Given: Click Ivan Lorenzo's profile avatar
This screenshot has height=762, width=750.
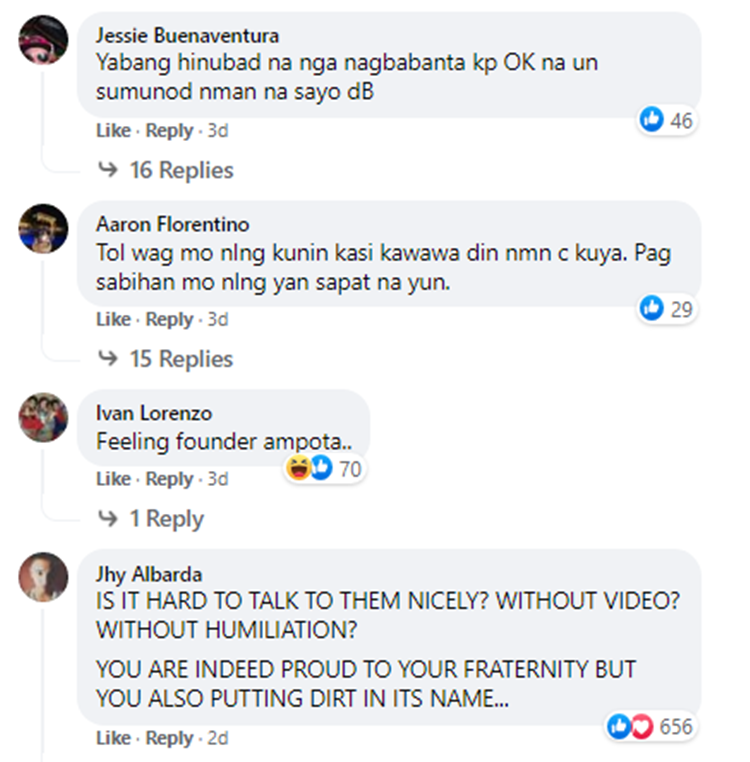Looking at the screenshot, I should click(x=43, y=417).
